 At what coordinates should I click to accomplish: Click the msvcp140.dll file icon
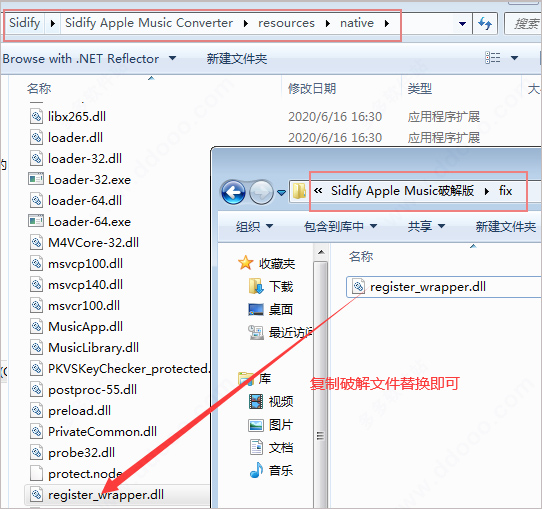point(36,284)
